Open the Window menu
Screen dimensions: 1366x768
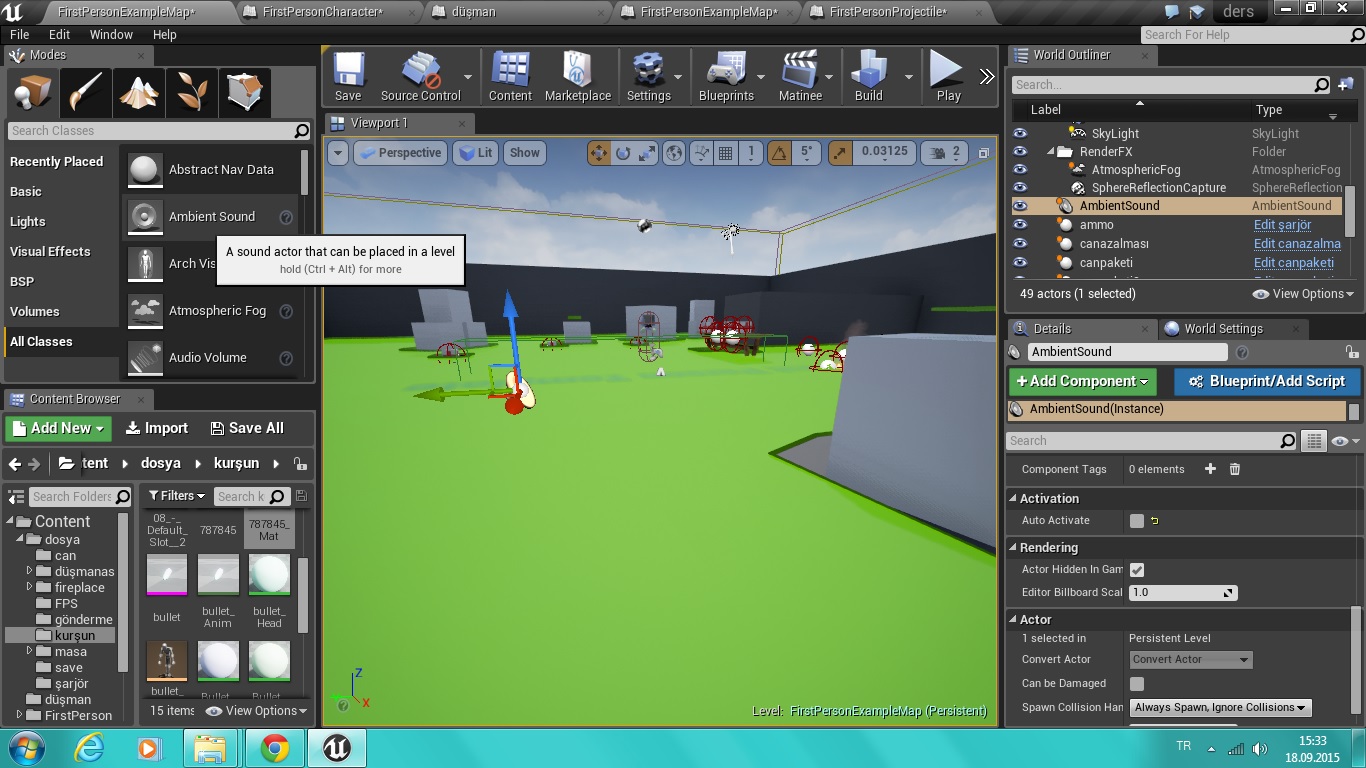111,34
